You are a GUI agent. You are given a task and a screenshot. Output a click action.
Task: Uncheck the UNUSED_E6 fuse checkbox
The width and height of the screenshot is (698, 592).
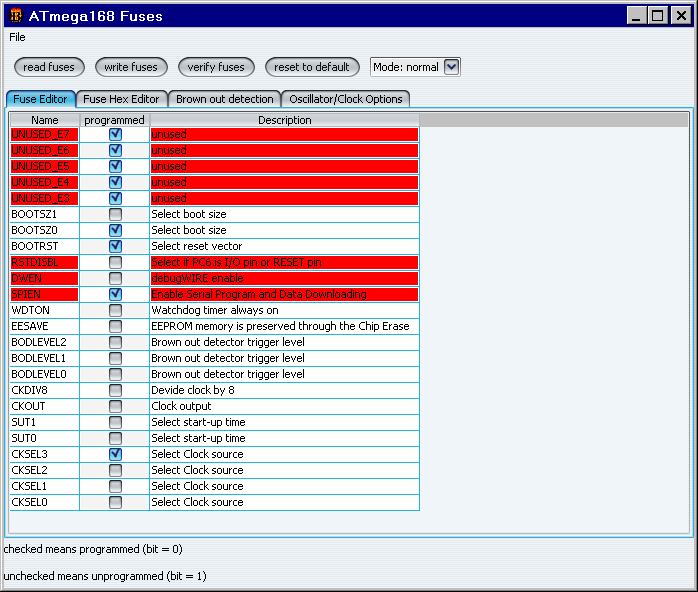coord(115,150)
